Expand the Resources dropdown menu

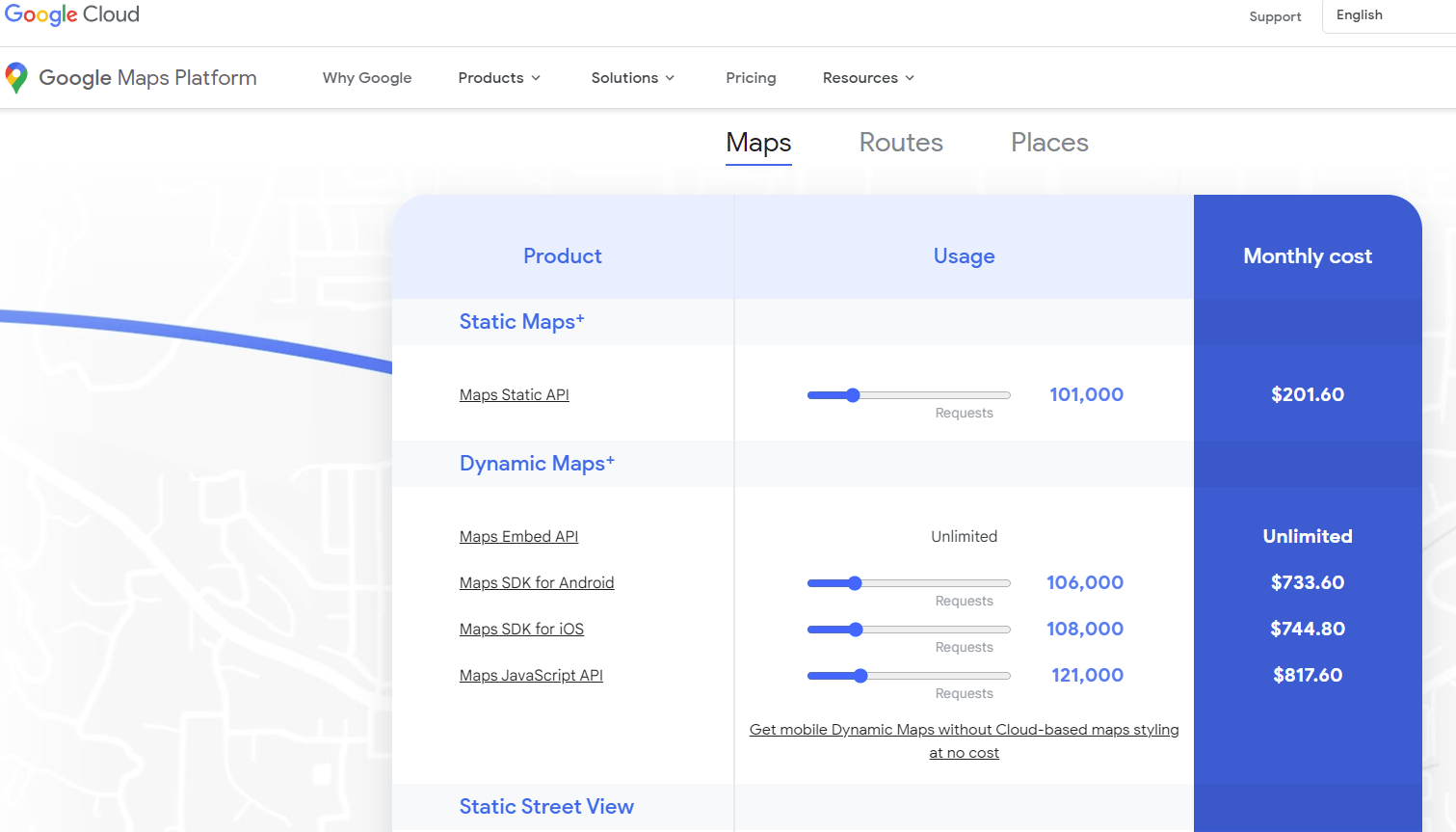(x=868, y=78)
